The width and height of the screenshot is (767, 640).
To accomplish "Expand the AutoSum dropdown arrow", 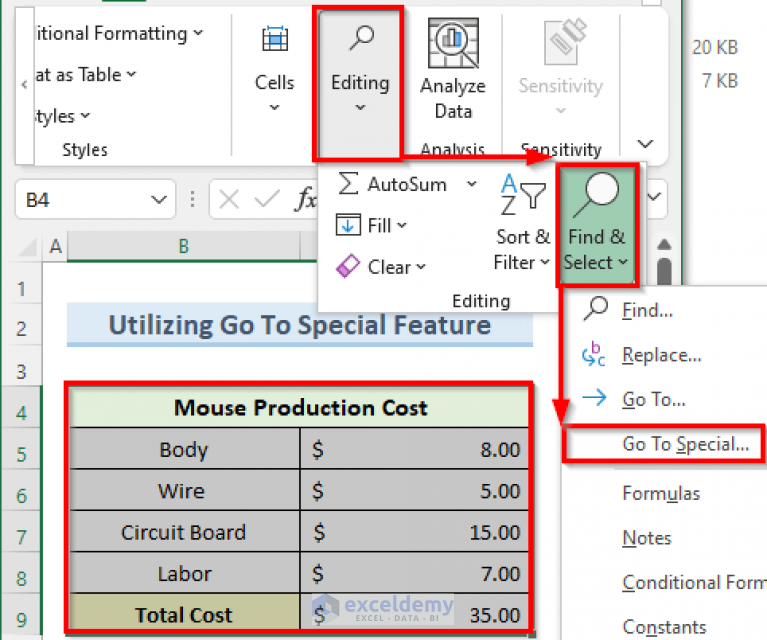I will [472, 184].
